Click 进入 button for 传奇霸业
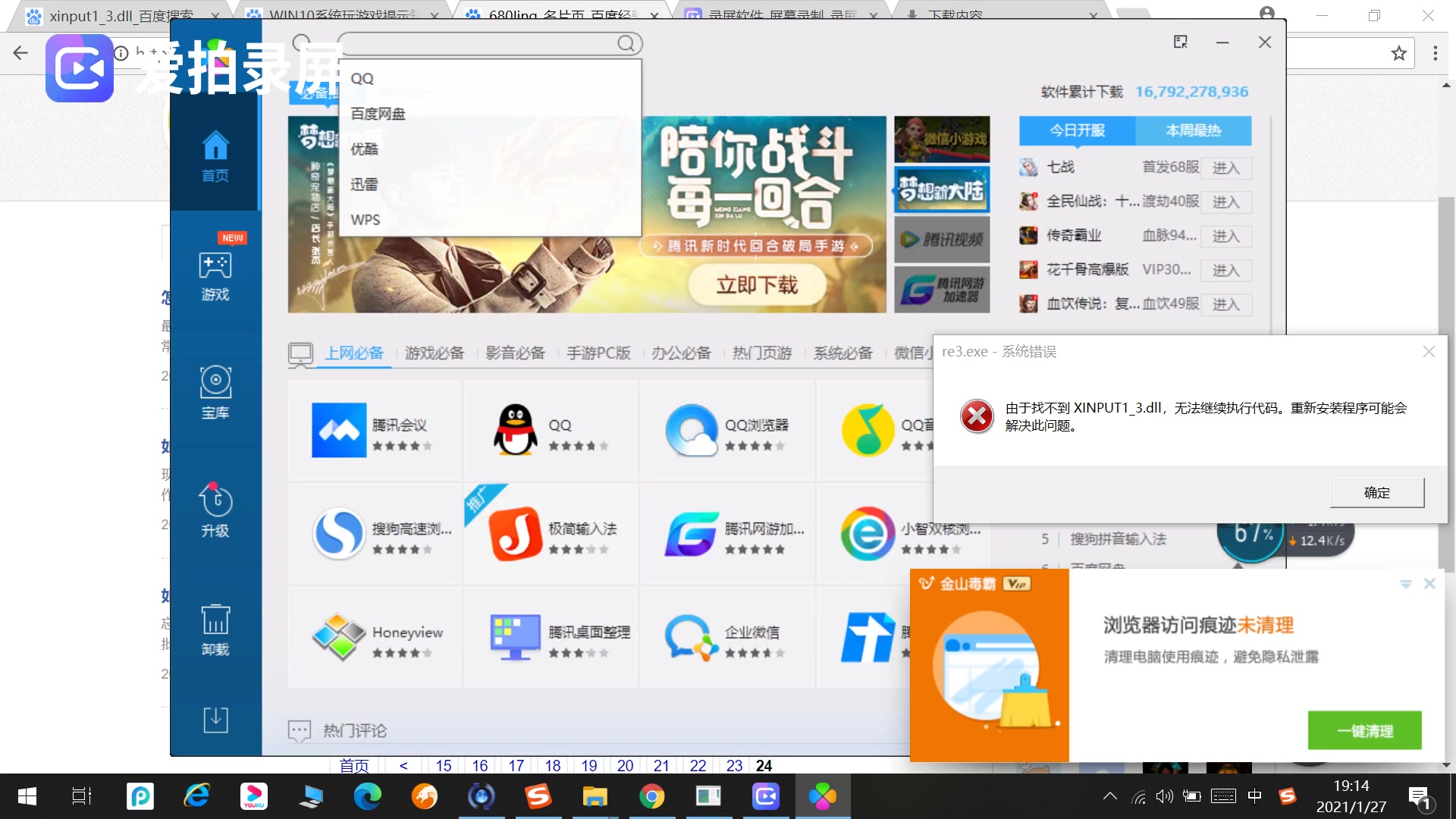Screen dimensions: 1456x819 coord(1225,236)
